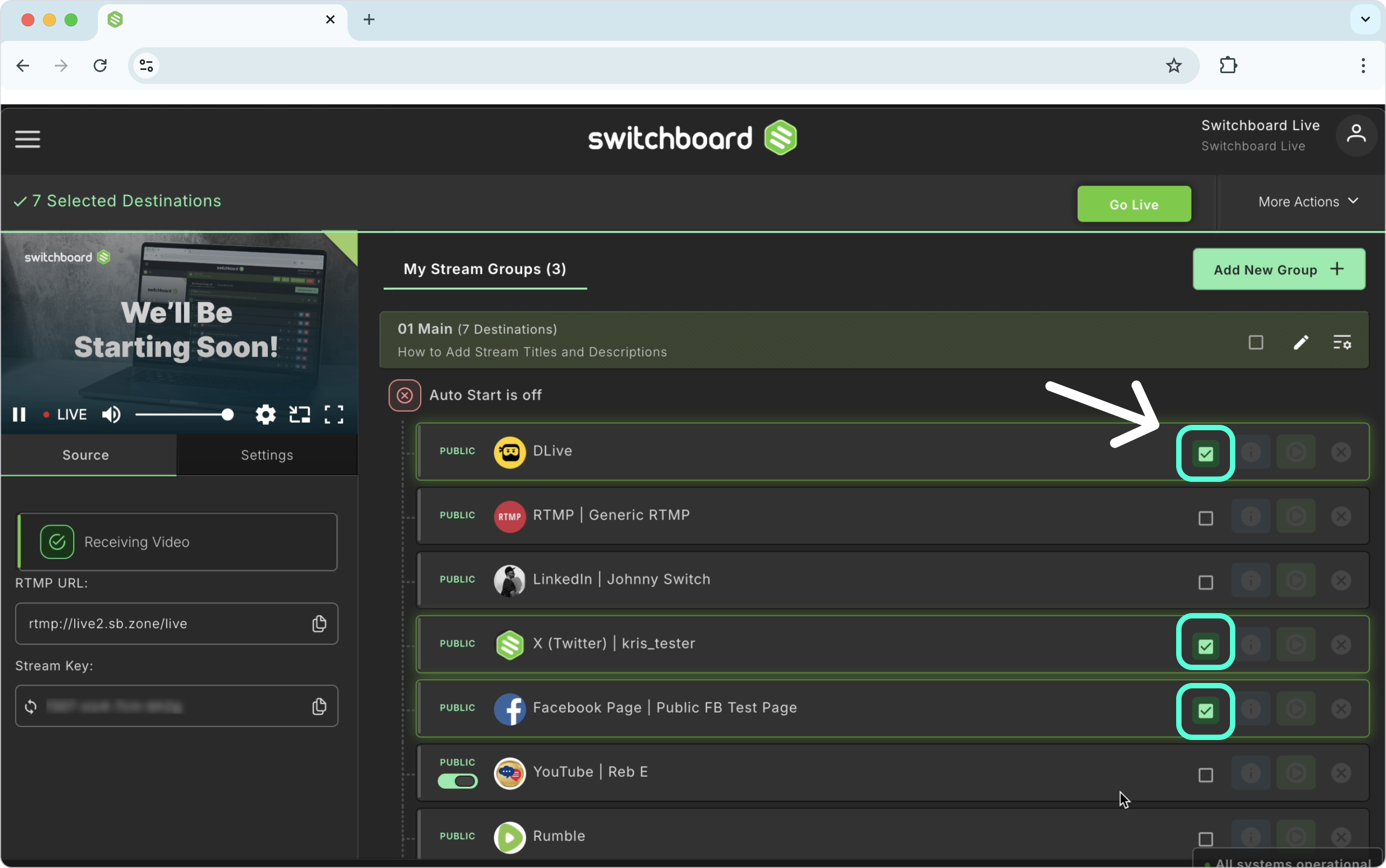Open the user account profile icon
This screenshot has height=868, width=1386.
click(x=1356, y=136)
